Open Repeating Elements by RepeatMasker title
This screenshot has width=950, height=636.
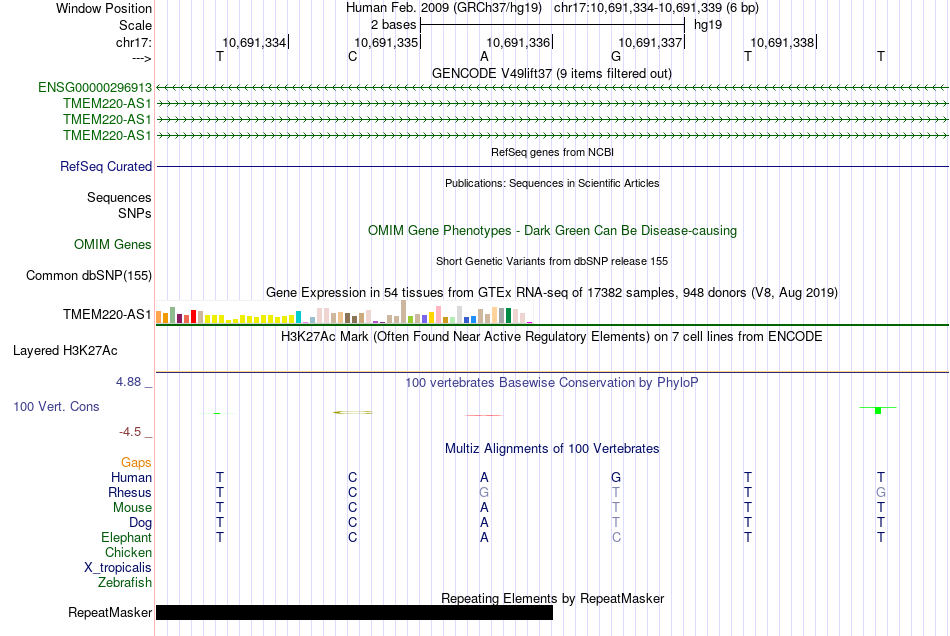(552, 598)
